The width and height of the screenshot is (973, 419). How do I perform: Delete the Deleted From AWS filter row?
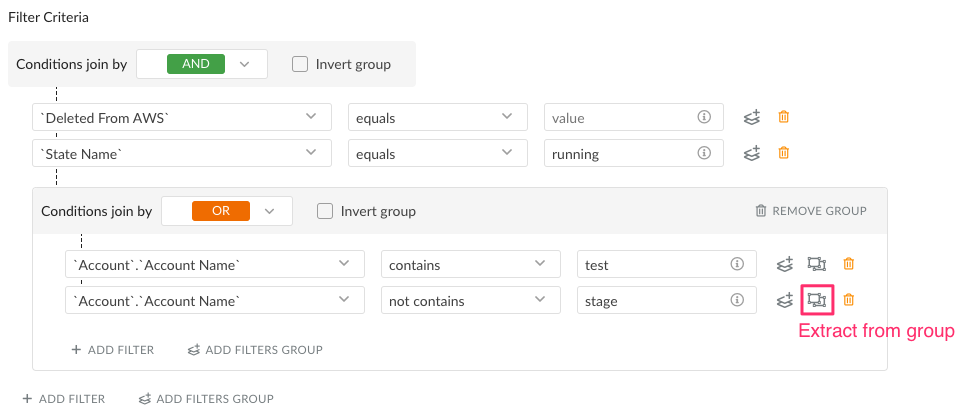784,117
